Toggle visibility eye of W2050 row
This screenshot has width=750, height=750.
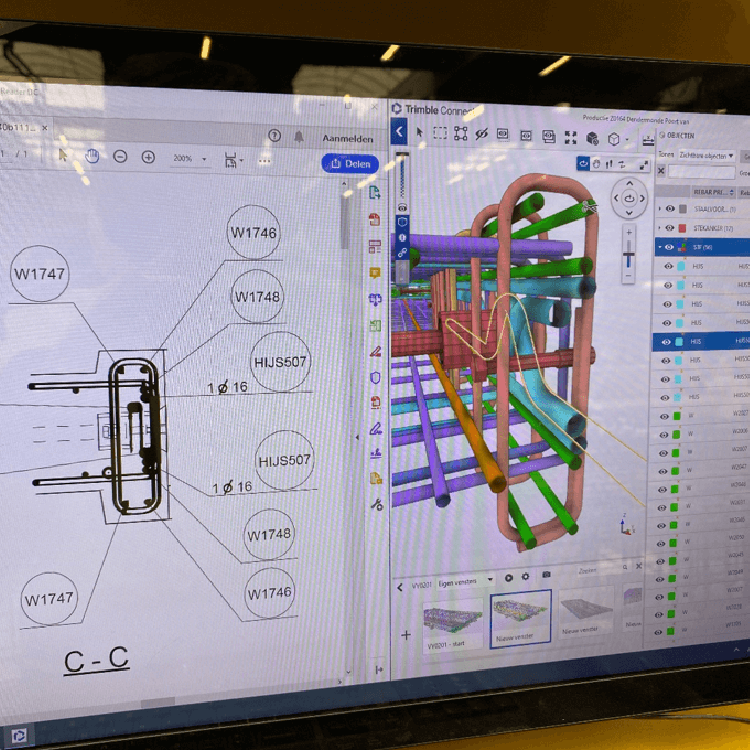(x=660, y=543)
